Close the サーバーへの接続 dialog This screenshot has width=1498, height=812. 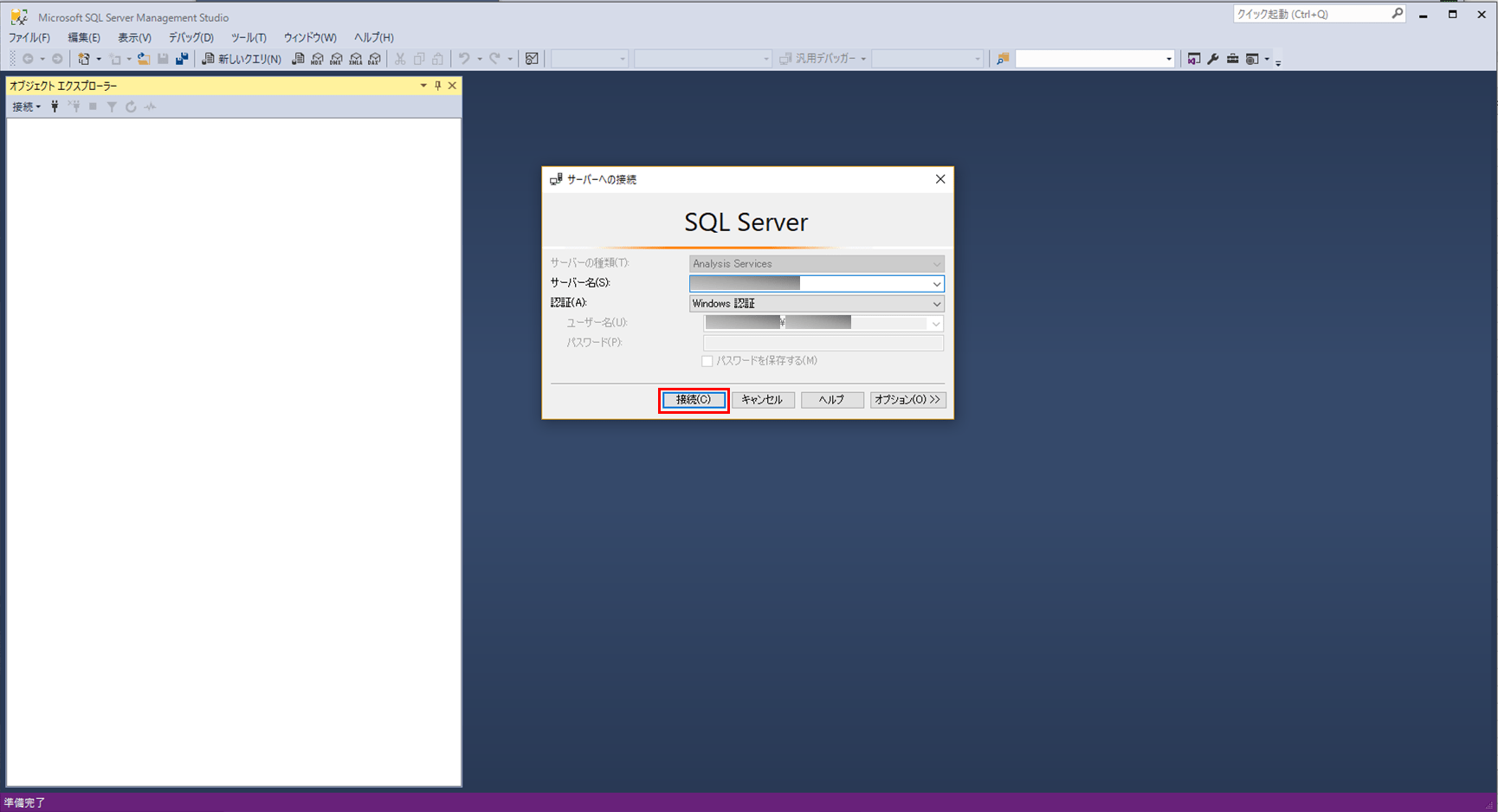point(940,179)
